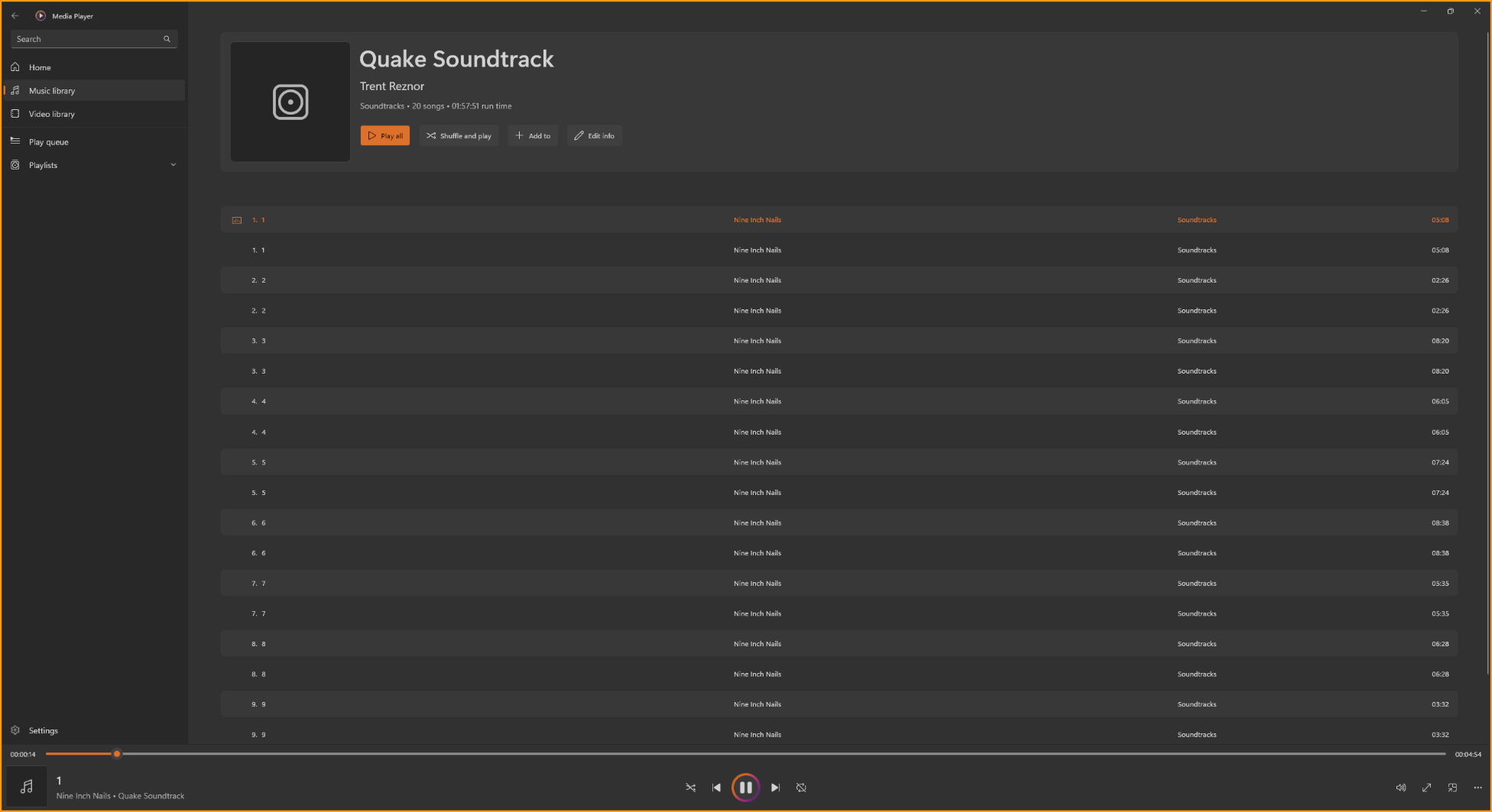Click the Settings gear icon

15,730
